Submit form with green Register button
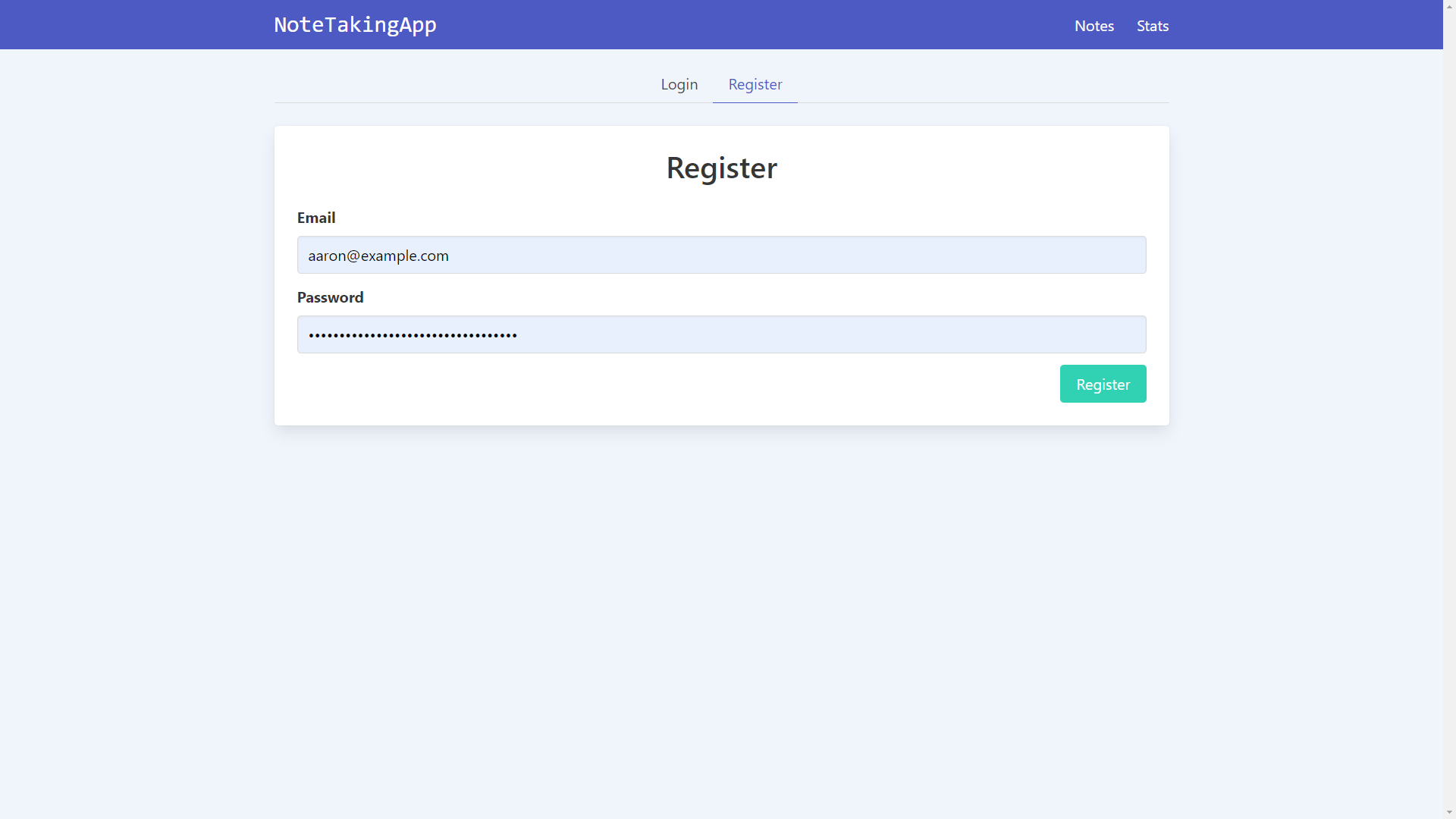This screenshot has width=1456, height=819. click(1103, 384)
